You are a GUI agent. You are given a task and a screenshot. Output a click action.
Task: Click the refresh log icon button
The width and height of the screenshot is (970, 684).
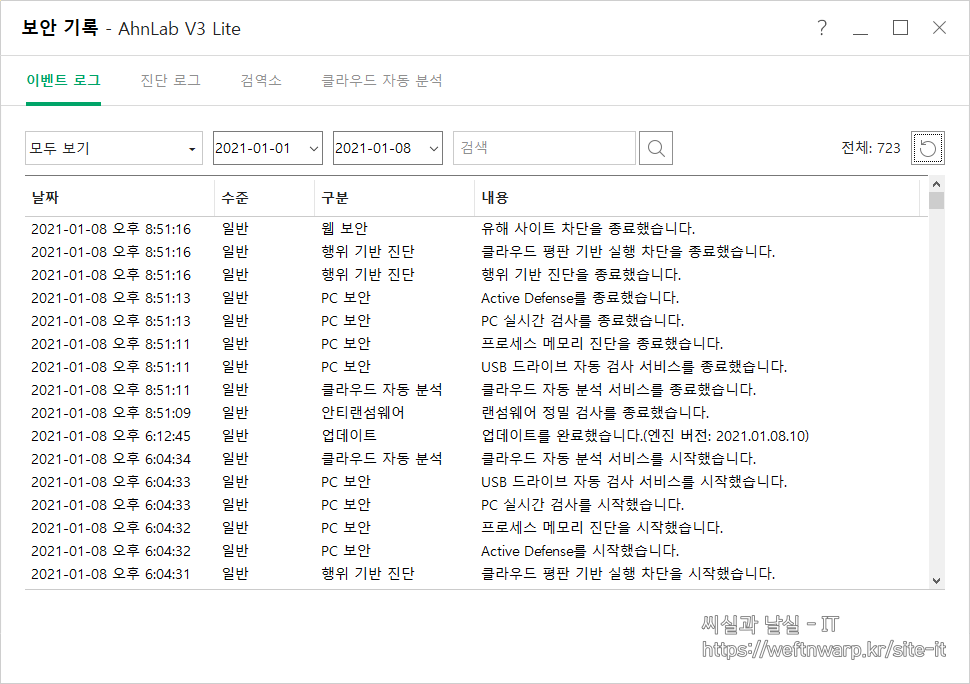(927, 148)
